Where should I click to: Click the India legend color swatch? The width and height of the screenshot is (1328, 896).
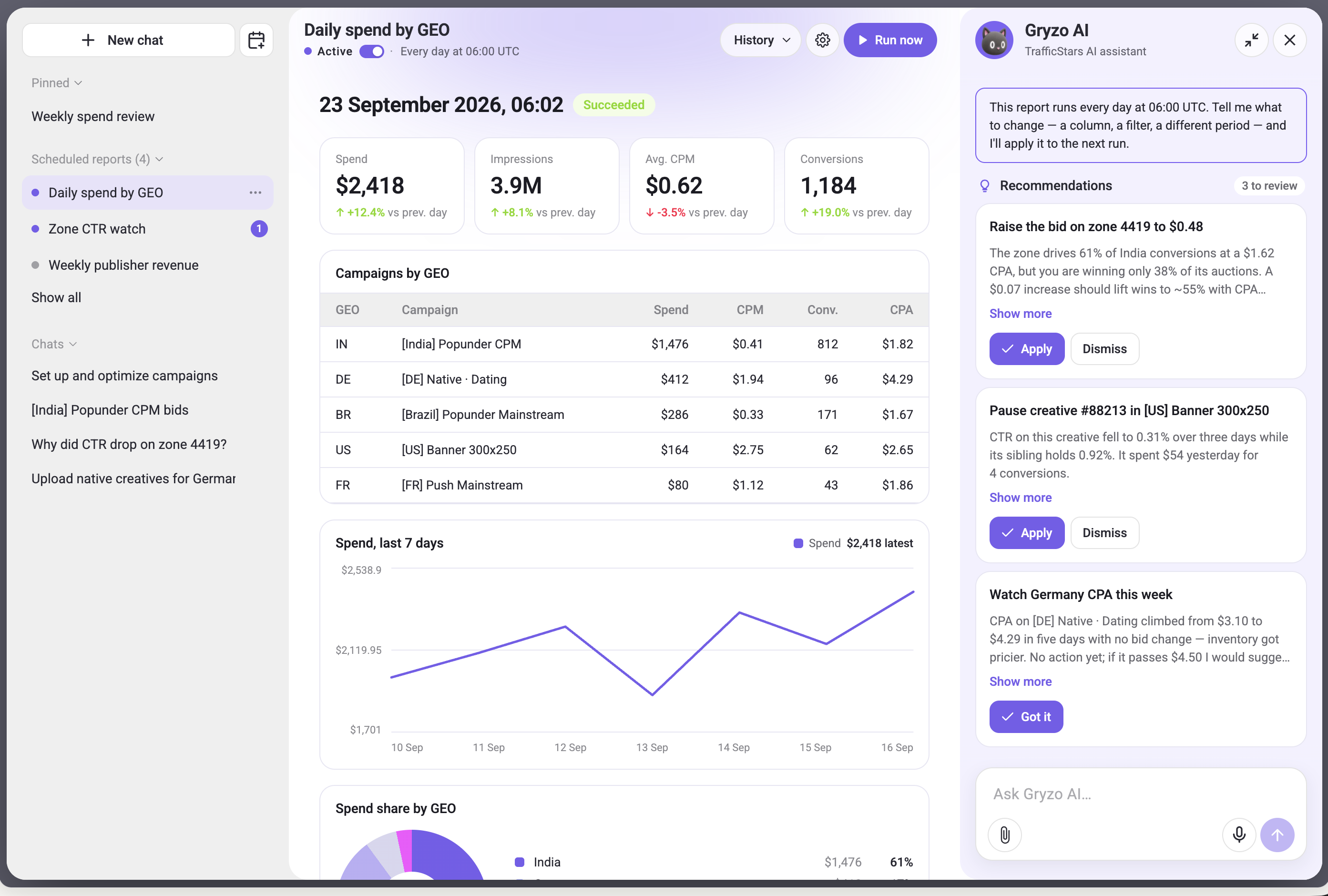click(x=520, y=862)
